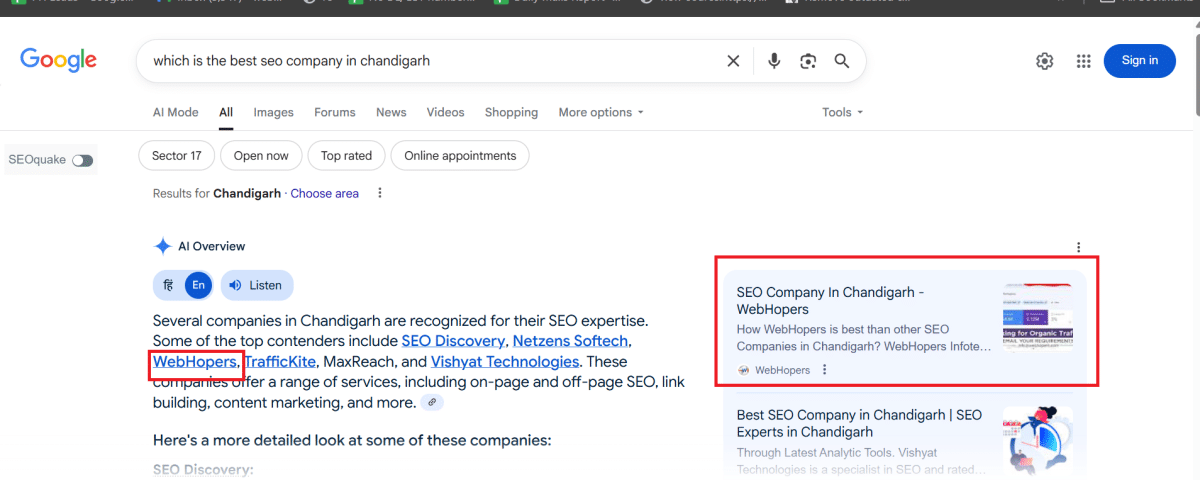The height and width of the screenshot is (480, 1200).
Task: Open the TrafficKite link
Action: [x=280, y=362]
